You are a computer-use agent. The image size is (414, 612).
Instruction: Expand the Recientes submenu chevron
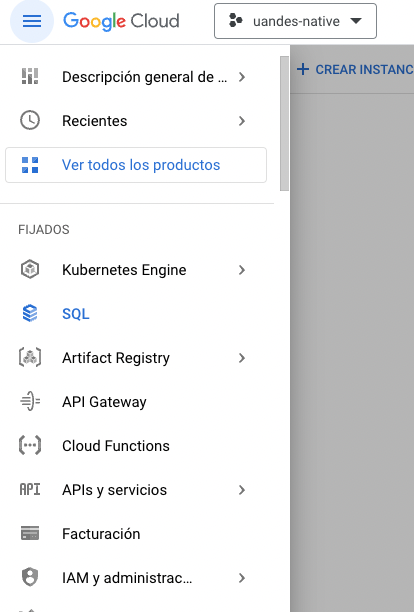click(242, 121)
